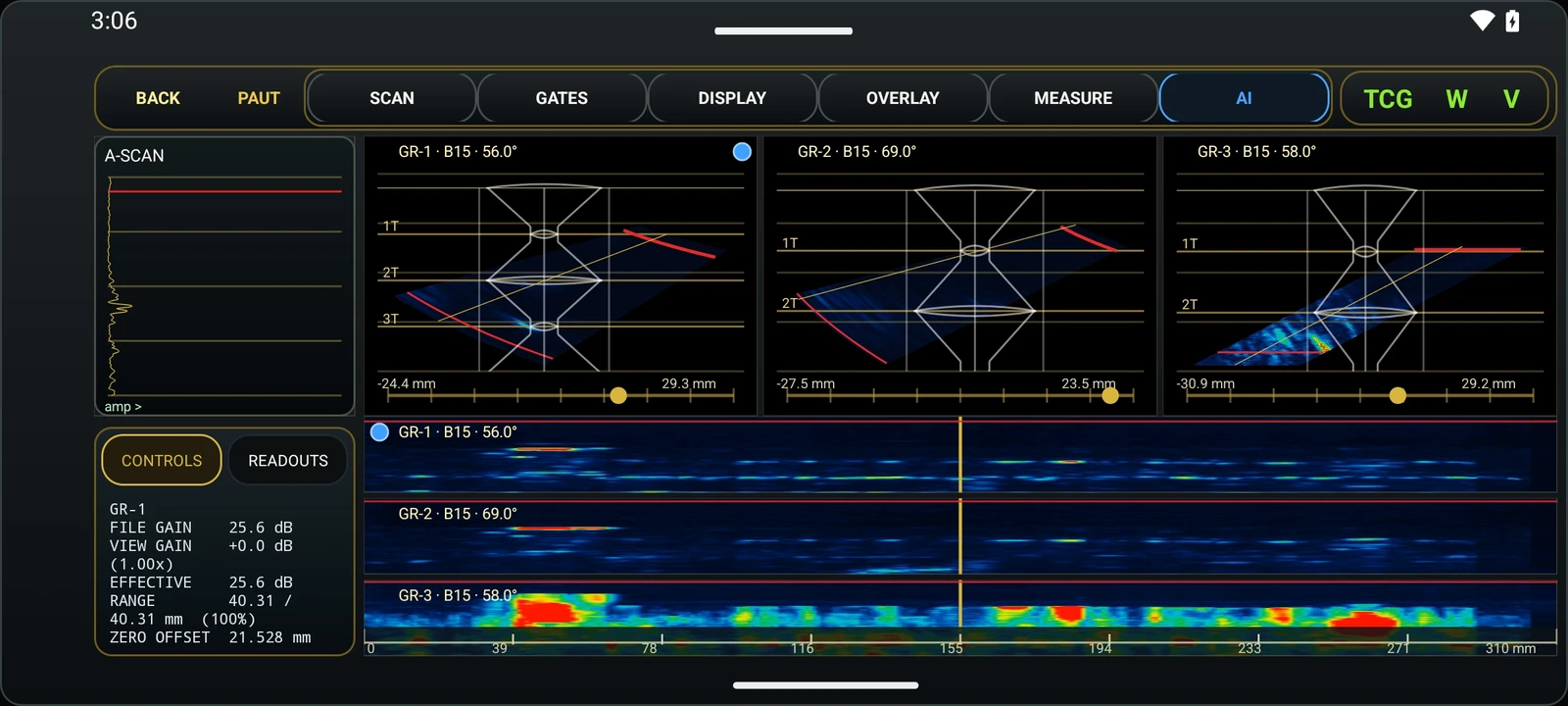Adjust GR-3 sector position slider knob
Image resolution: width=1568 pixels, height=706 pixels.
click(x=1397, y=395)
